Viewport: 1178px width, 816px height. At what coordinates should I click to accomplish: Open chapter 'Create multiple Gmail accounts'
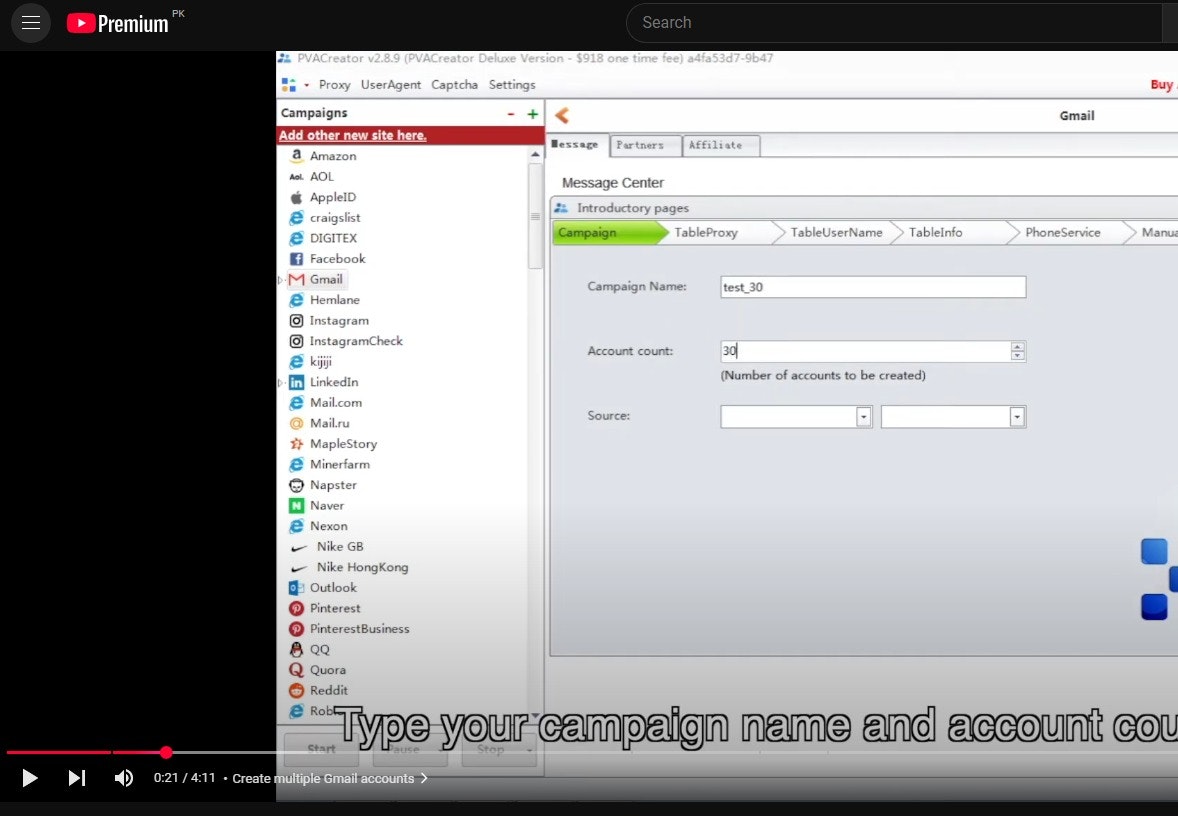coord(329,778)
